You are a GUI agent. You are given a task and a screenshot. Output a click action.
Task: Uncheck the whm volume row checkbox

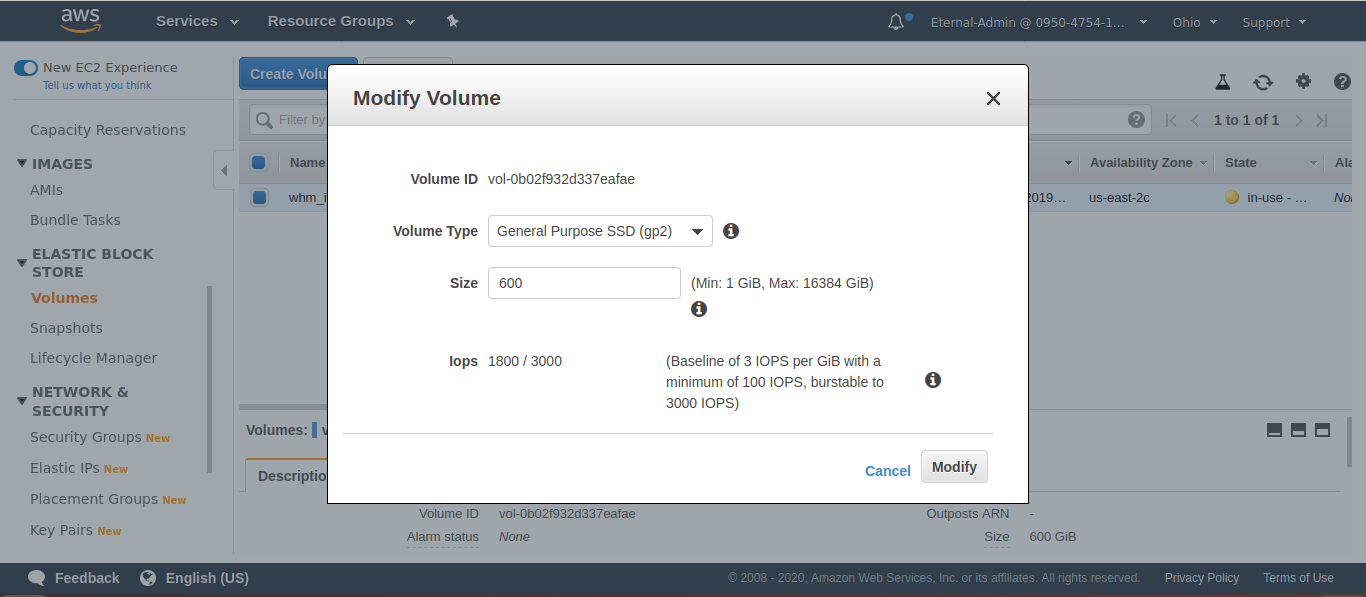click(x=259, y=198)
